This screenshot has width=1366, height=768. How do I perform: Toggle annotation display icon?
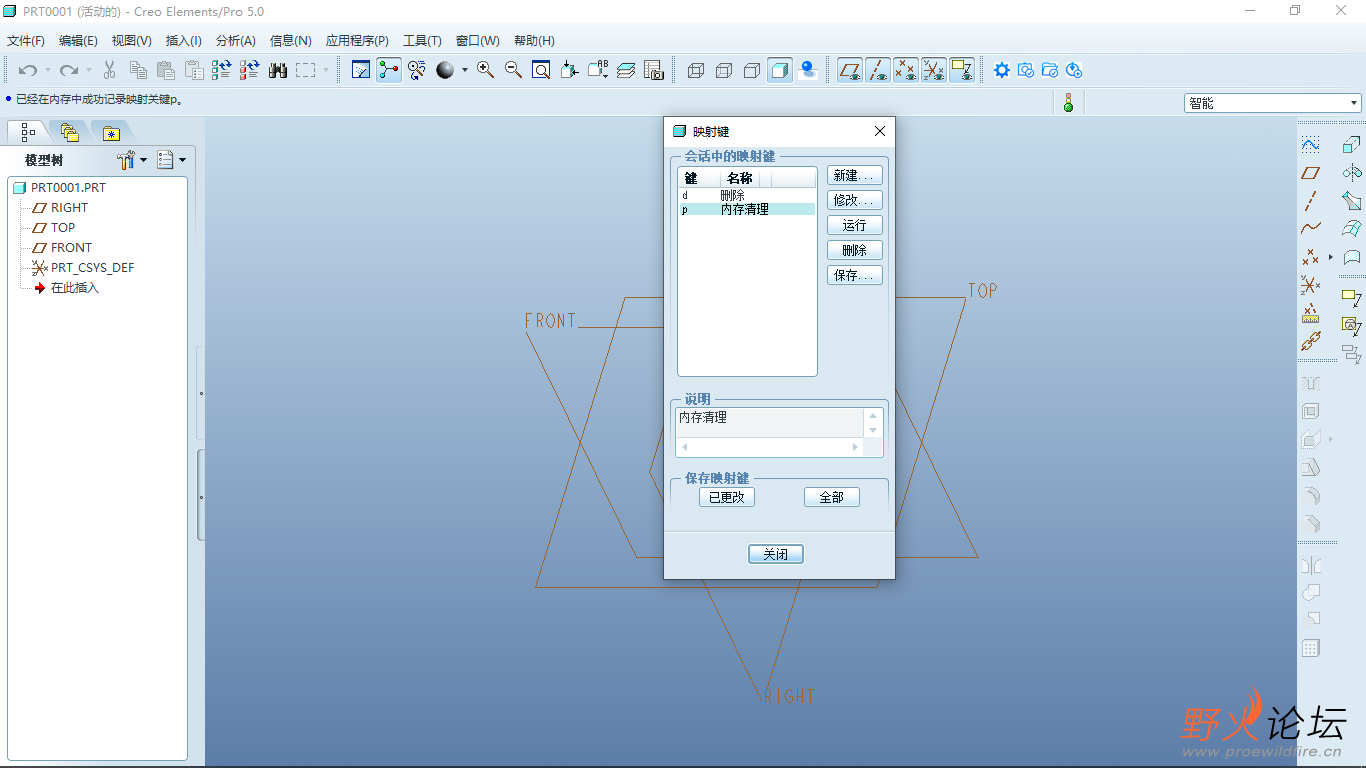pyautogui.click(x=962, y=70)
